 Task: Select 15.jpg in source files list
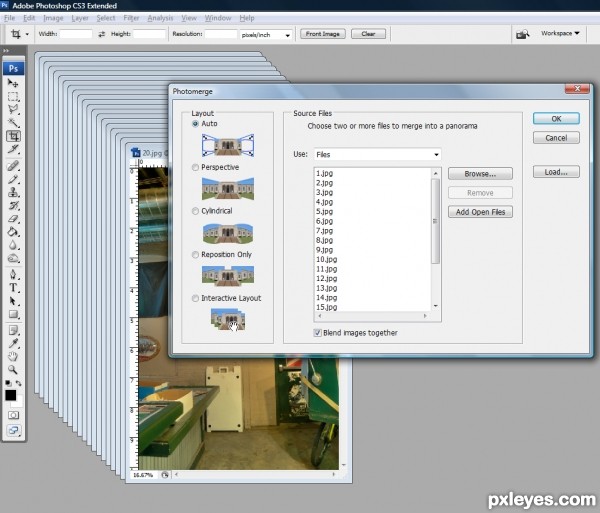[326, 307]
